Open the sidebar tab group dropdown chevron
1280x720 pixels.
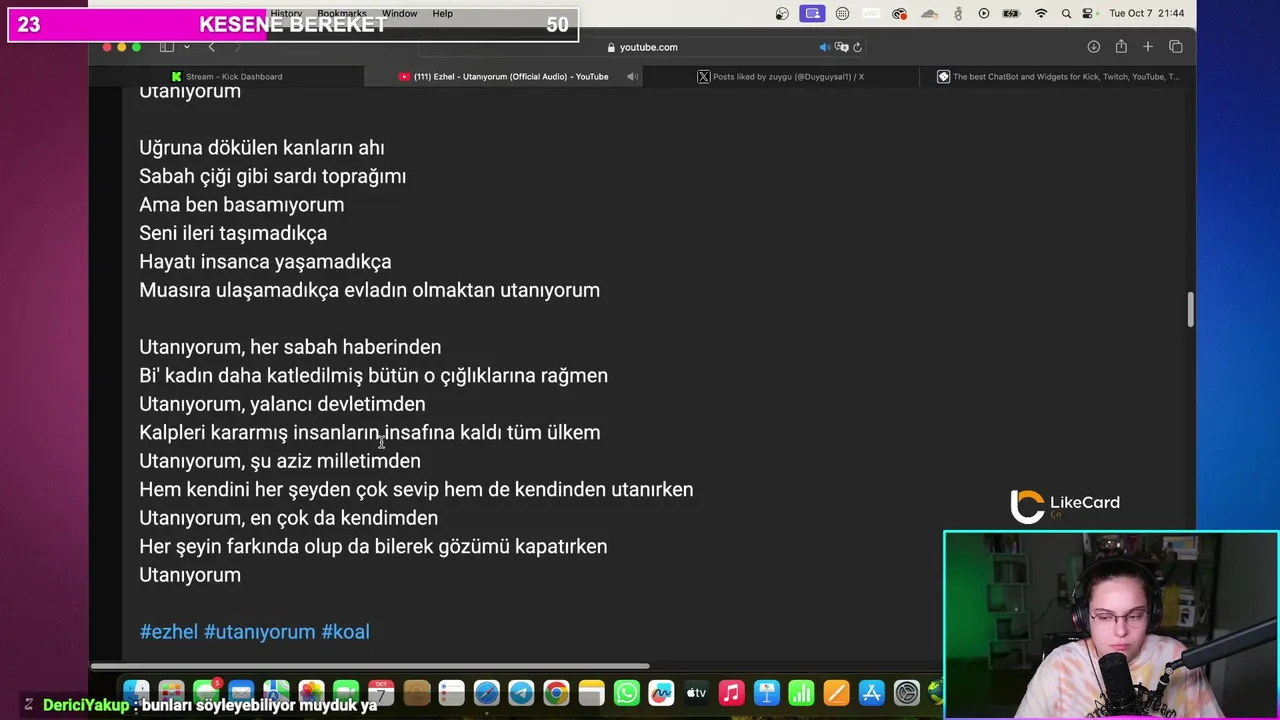pyautogui.click(x=186, y=47)
